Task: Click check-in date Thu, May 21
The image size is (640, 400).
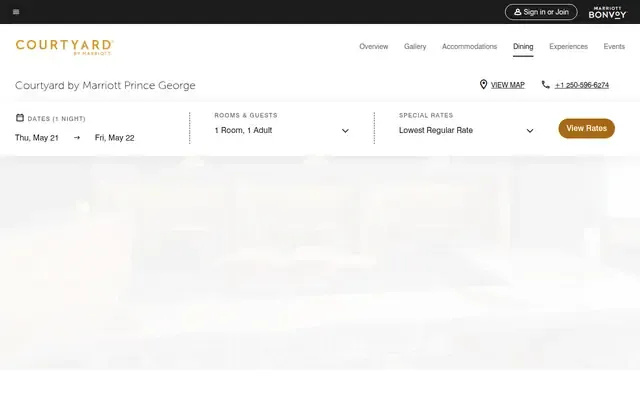Action: [x=37, y=138]
